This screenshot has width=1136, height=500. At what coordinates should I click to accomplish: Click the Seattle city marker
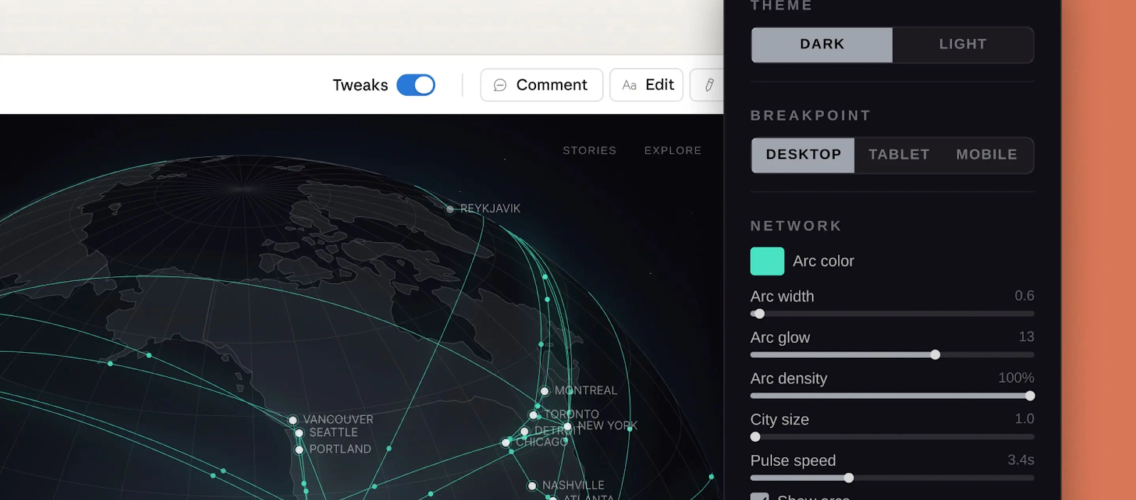(x=299, y=433)
